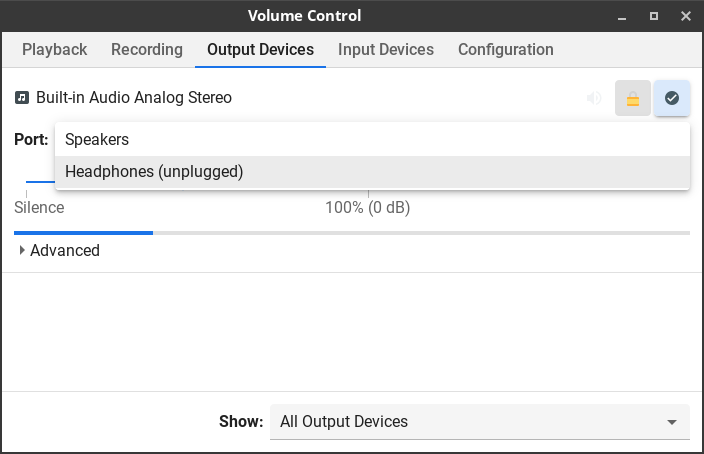This screenshot has height=454, width=704.
Task: Go to the Input Devices tab
Action: [386, 50]
